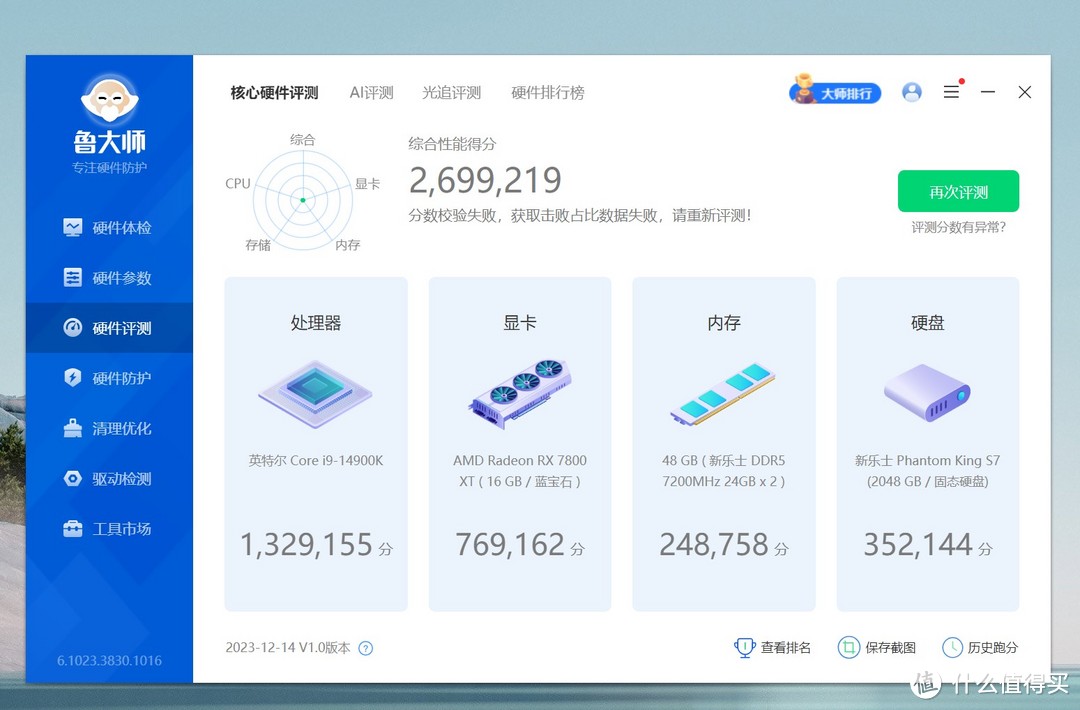The width and height of the screenshot is (1080, 710).
Task: Open the 评测分数有异常? link
Action: tap(958, 227)
